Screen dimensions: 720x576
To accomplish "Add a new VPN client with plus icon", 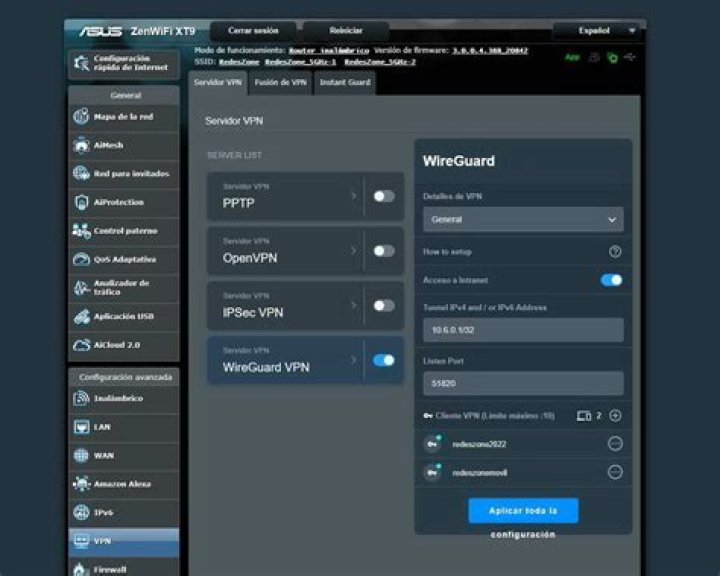I will point(615,415).
